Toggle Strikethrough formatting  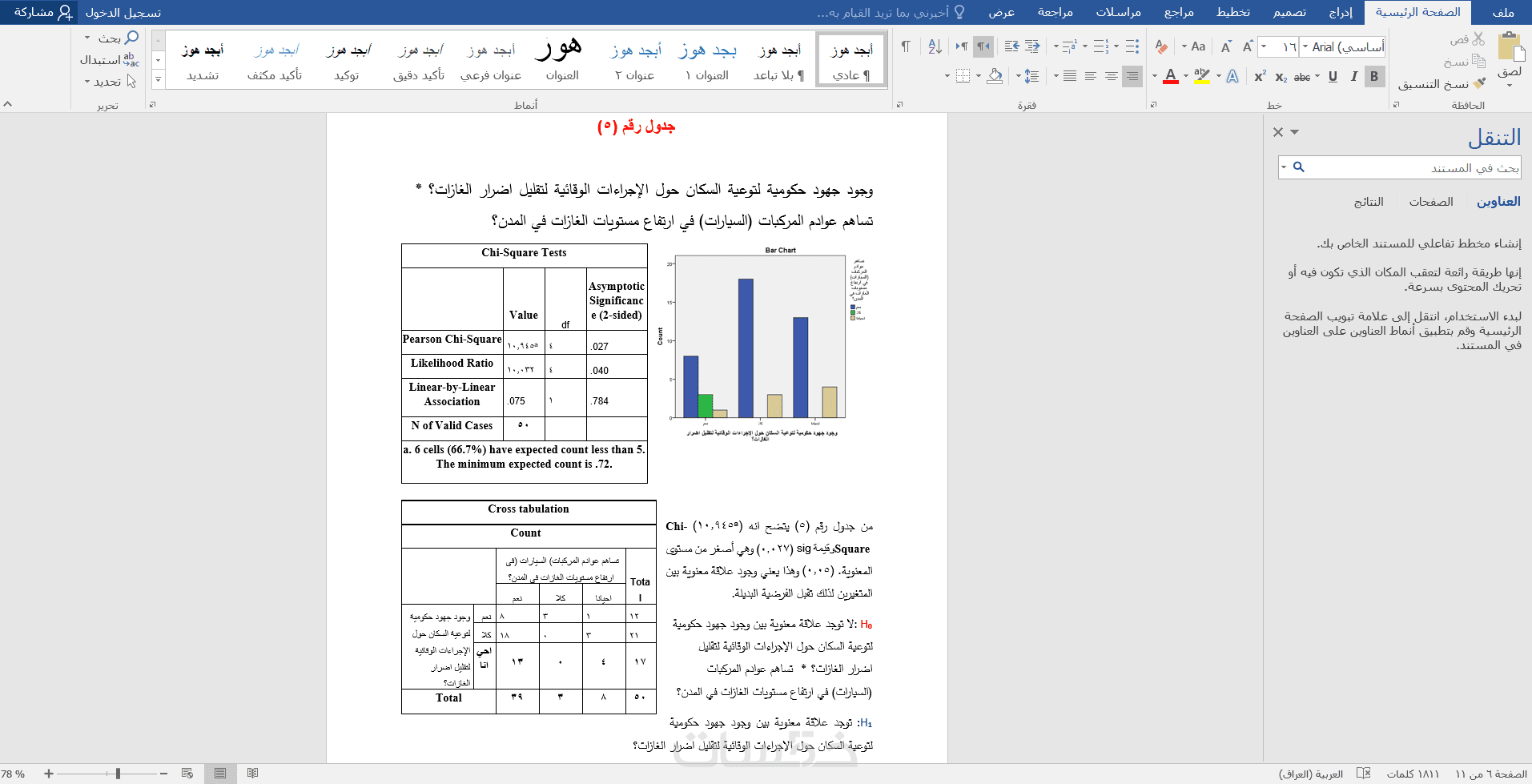point(1302,76)
